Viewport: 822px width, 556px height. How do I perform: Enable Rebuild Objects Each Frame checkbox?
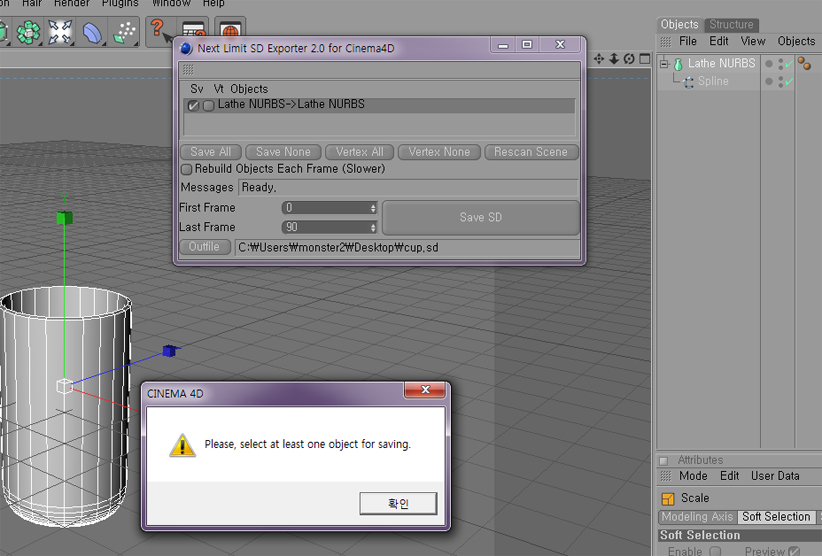click(x=186, y=169)
